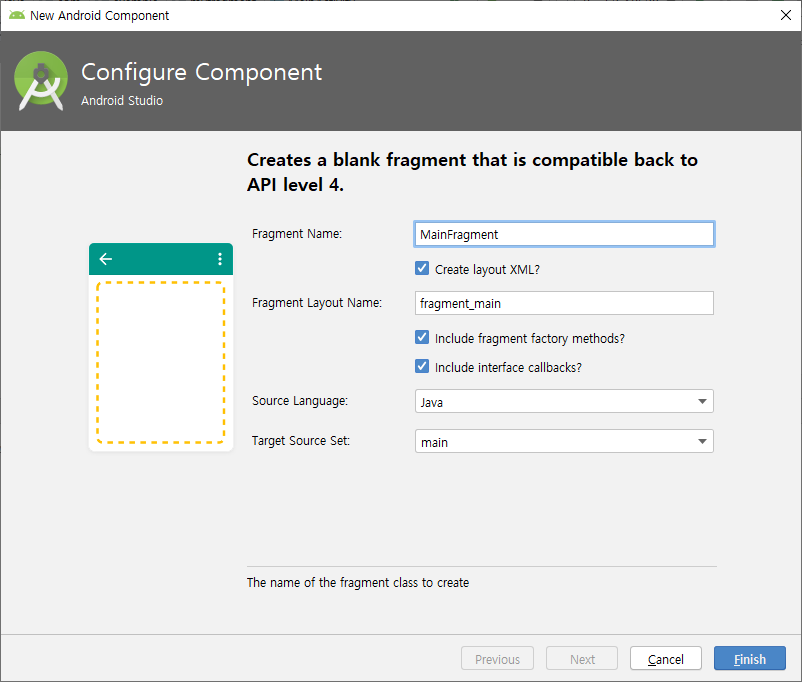Toggle Include fragment factory methods checkbox

tap(422, 337)
